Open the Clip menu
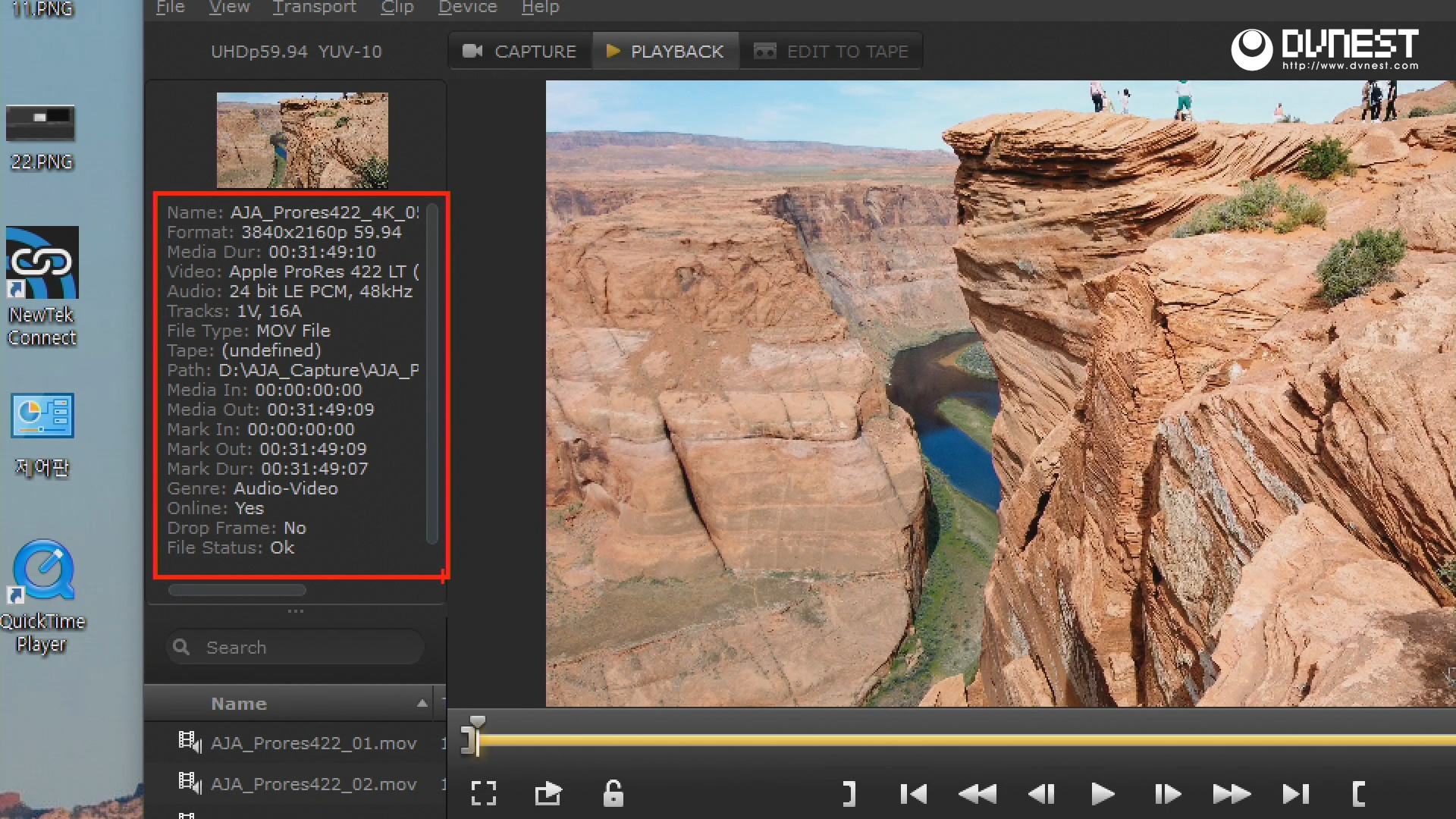This screenshot has width=1456, height=819. (x=397, y=8)
